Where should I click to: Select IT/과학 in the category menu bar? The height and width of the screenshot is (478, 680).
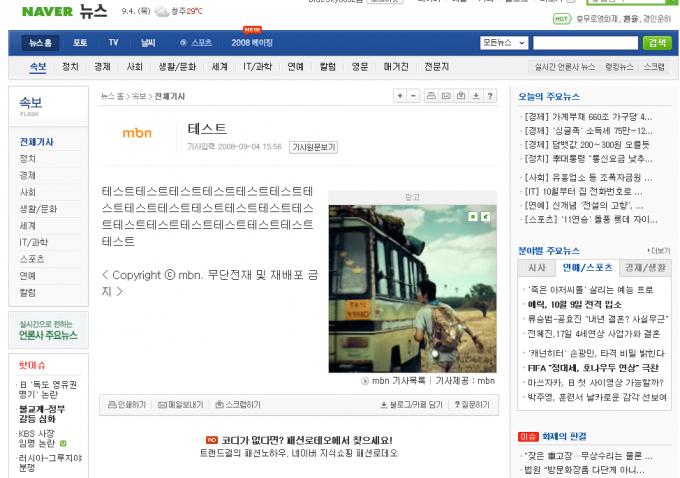coord(258,67)
